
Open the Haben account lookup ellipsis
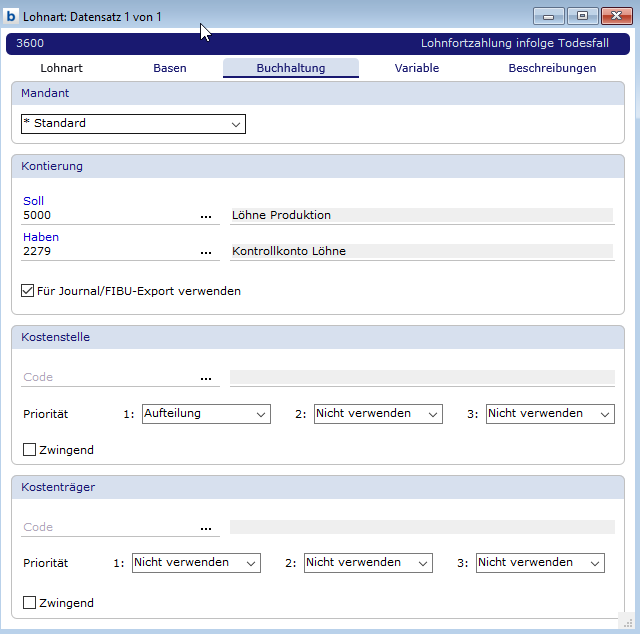pos(206,252)
